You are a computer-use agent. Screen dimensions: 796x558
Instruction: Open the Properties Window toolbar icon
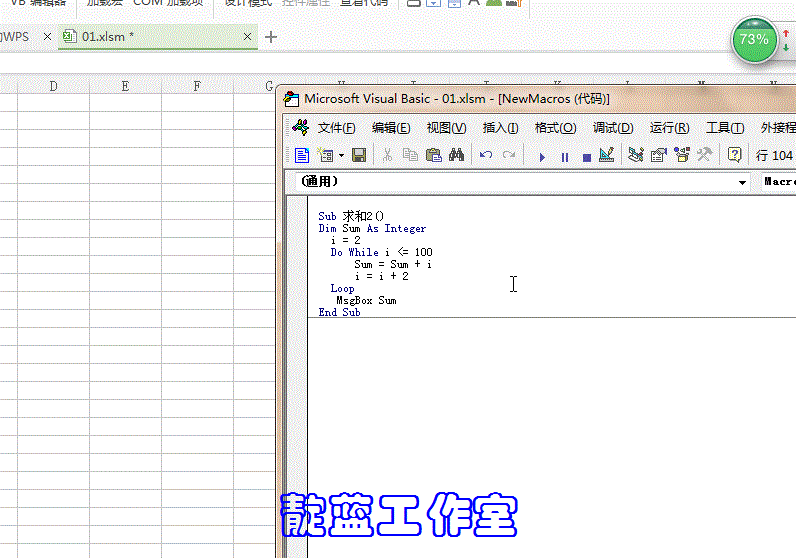coord(658,155)
